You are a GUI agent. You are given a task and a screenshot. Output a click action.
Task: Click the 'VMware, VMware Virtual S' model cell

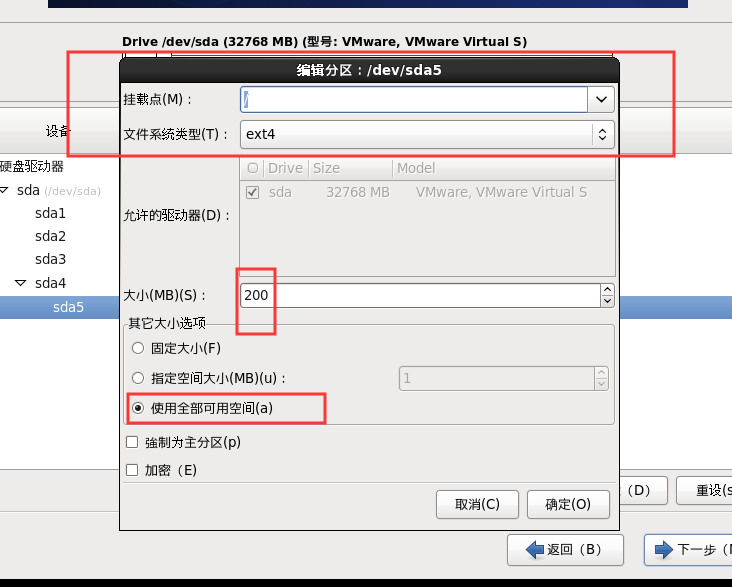[501, 192]
